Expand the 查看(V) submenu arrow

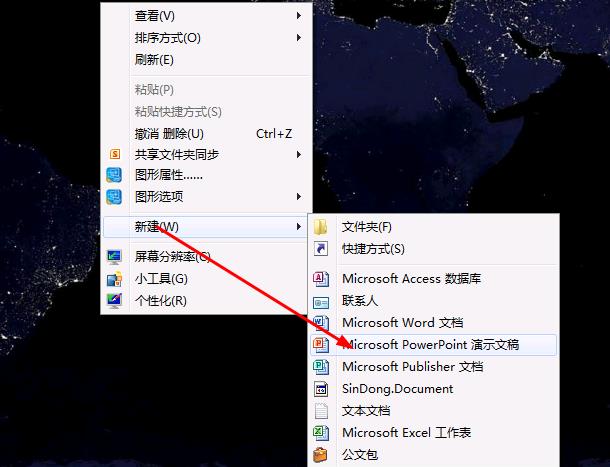click(x=298, y=16)
